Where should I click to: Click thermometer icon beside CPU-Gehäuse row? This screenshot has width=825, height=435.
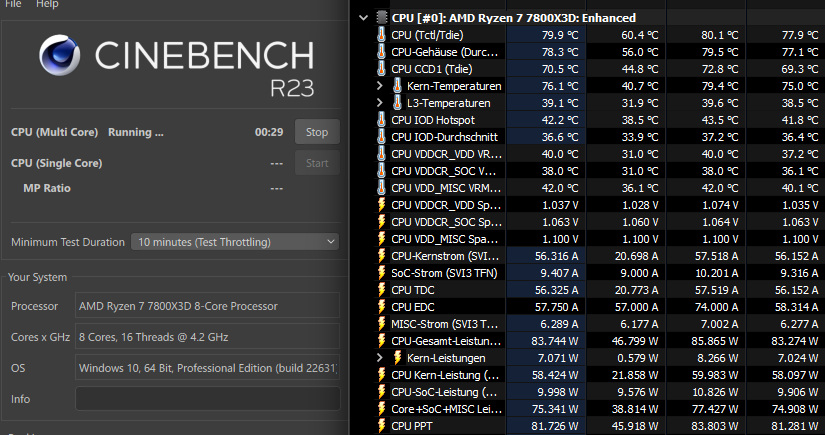click(x=381, y=52)
